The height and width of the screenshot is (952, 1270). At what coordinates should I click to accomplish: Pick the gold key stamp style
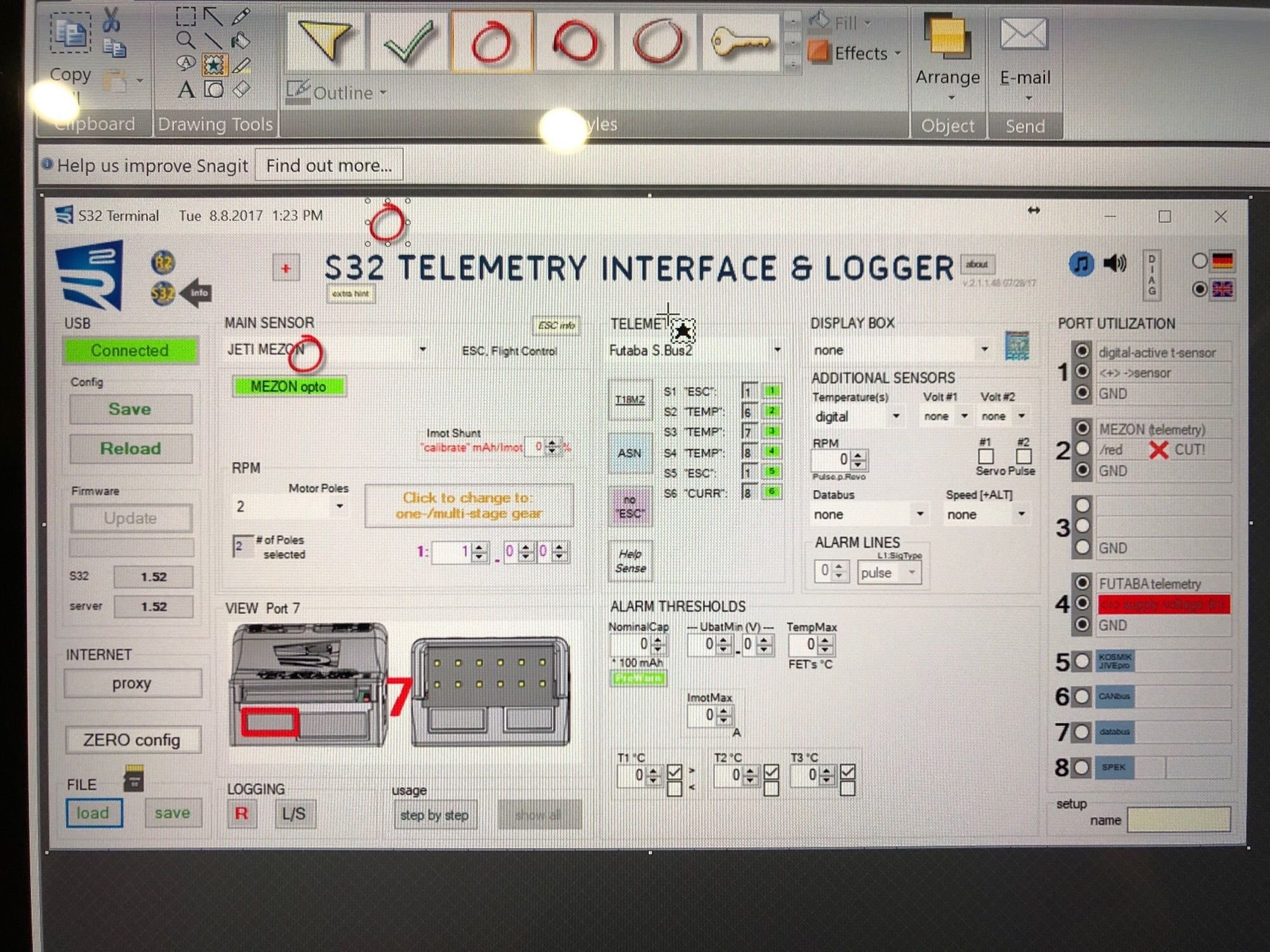740,41
